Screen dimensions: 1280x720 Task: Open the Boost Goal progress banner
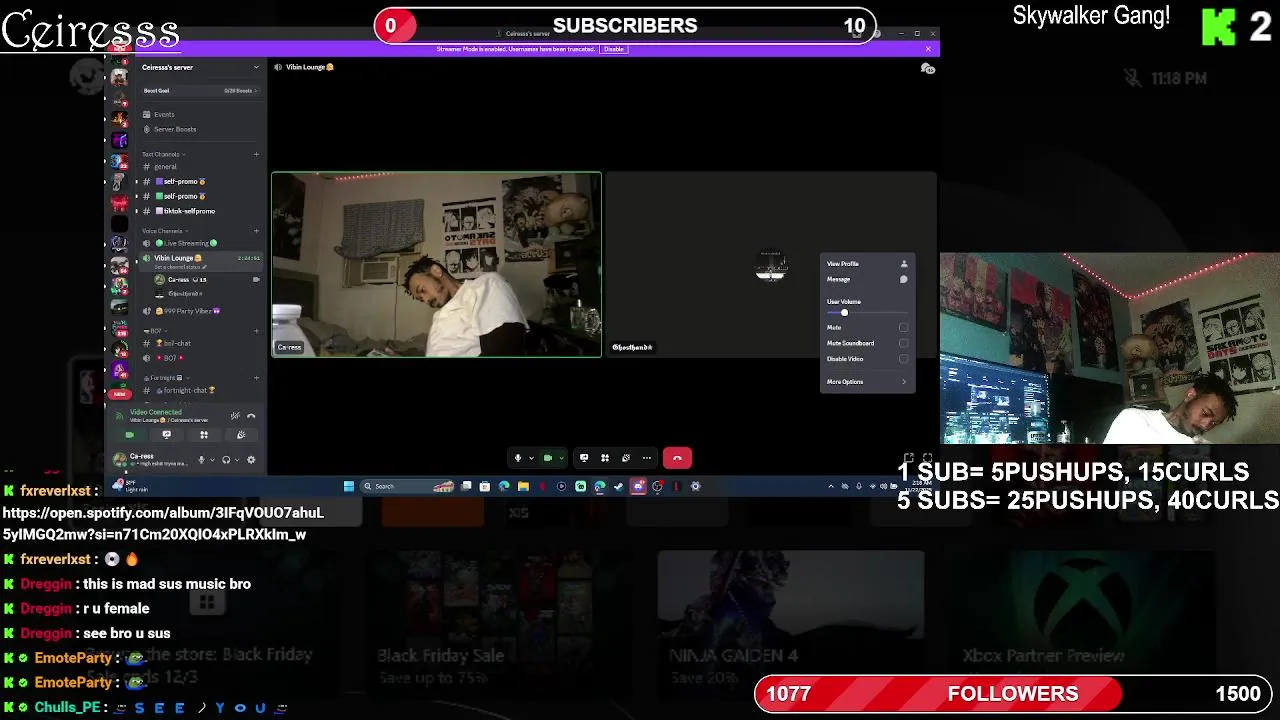click(199, 91)
